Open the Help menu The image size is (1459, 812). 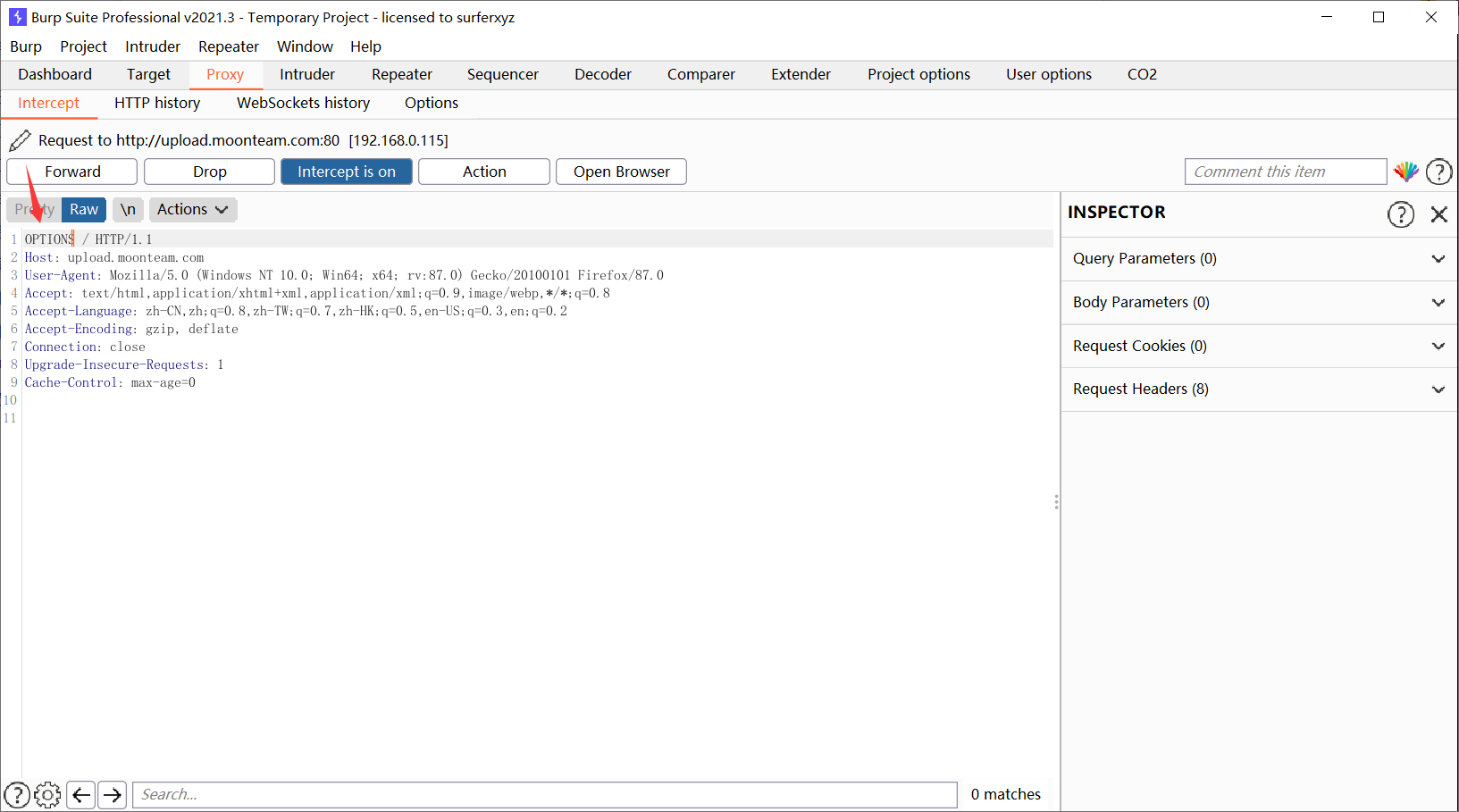tap(365, 46)
